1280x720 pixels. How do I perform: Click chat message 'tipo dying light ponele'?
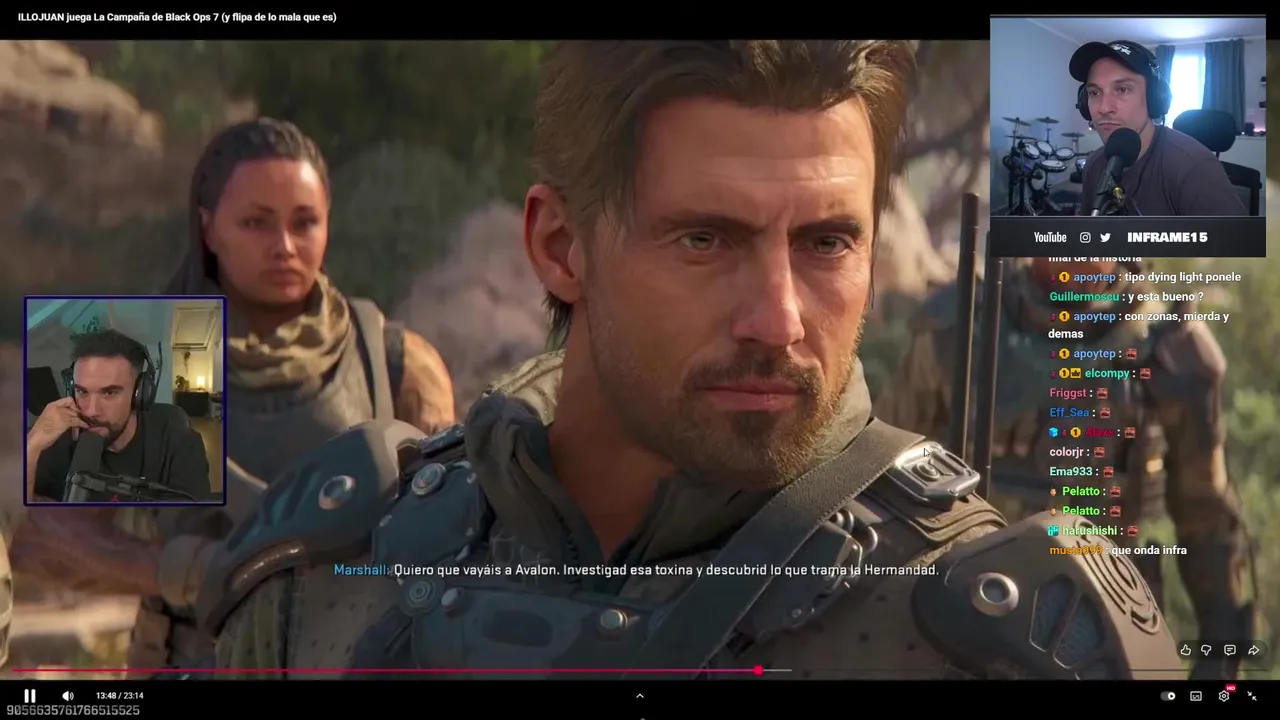click(1182, 277)
